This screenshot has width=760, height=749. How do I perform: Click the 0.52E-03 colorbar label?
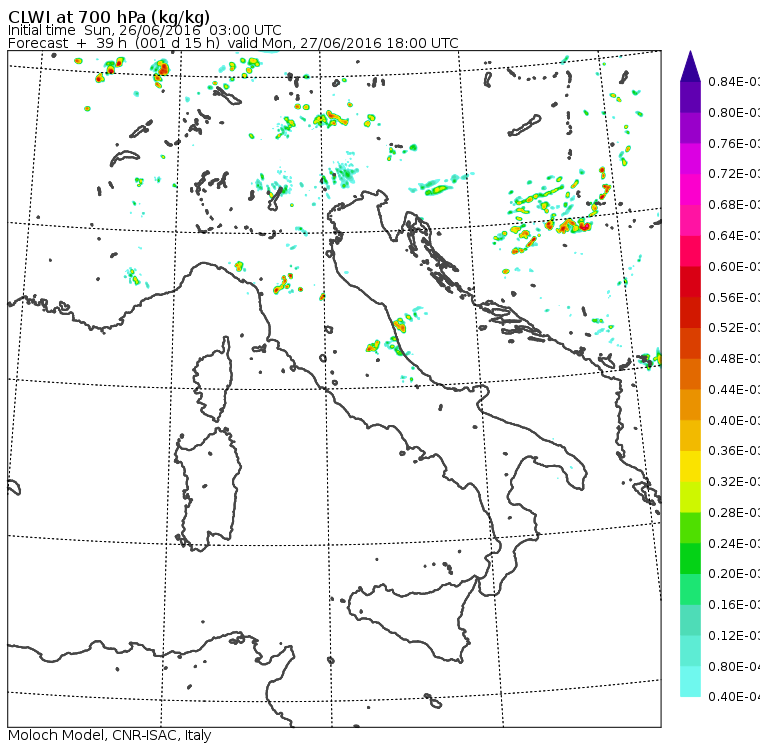[734, 328]
